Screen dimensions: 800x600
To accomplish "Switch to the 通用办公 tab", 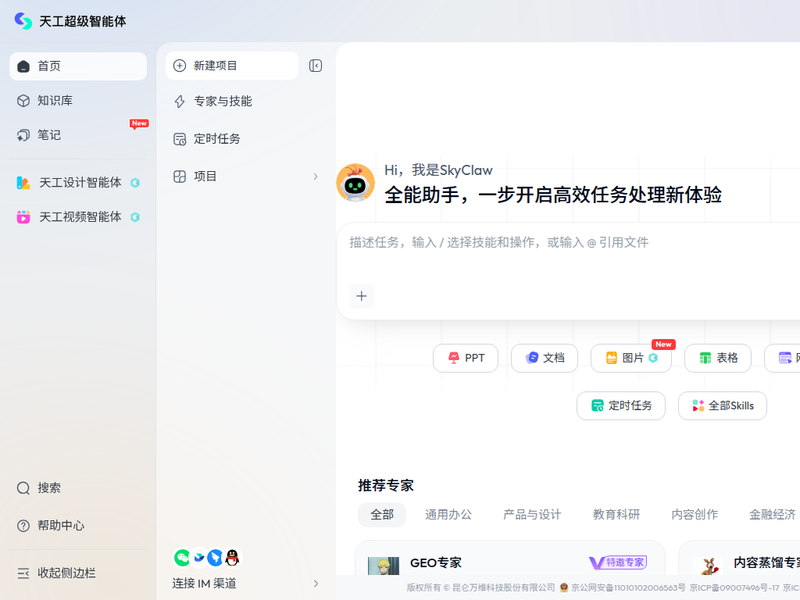I will pyautogui.click(x=448, y=515).
